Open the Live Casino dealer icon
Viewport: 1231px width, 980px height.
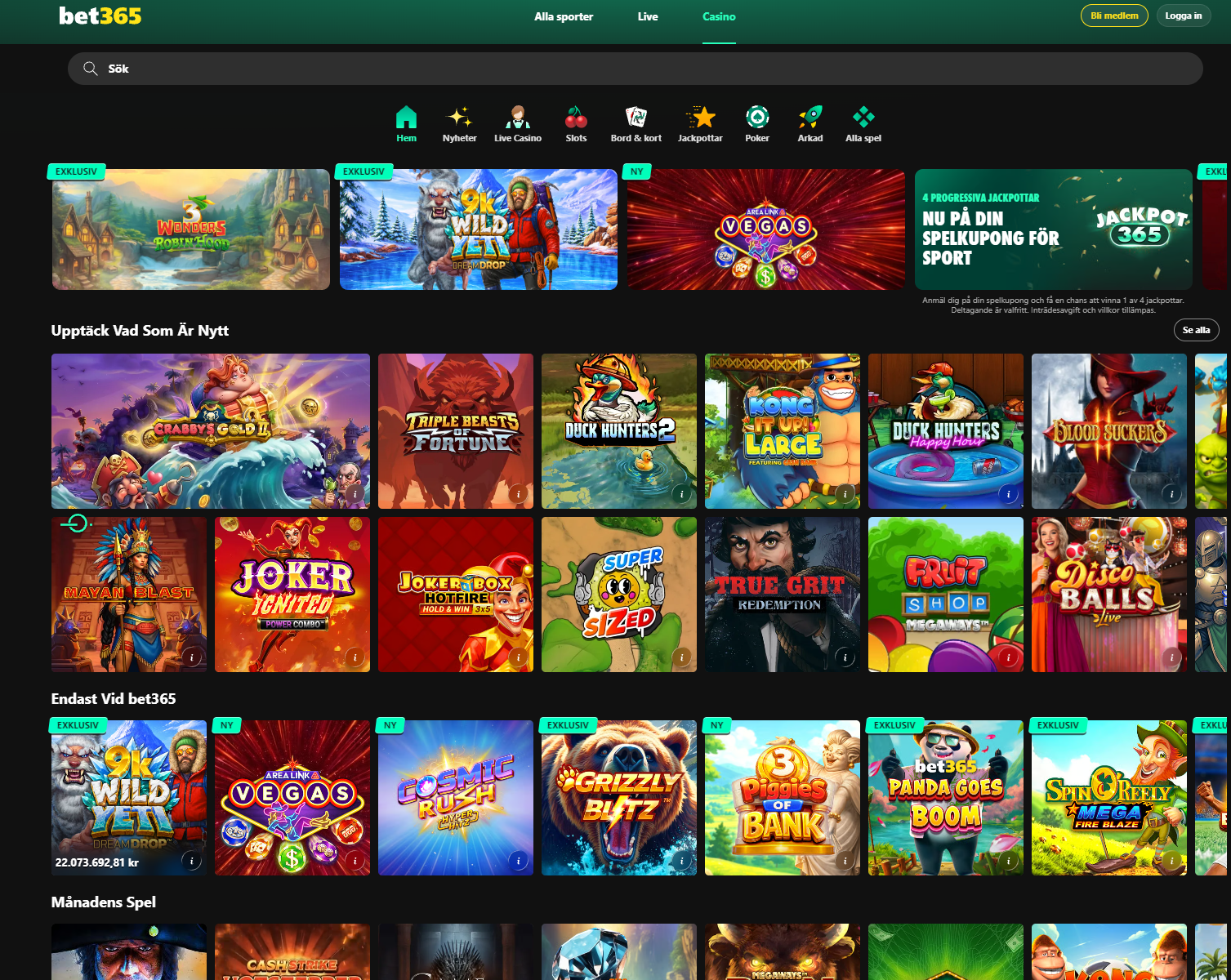[x=517, y=118]
